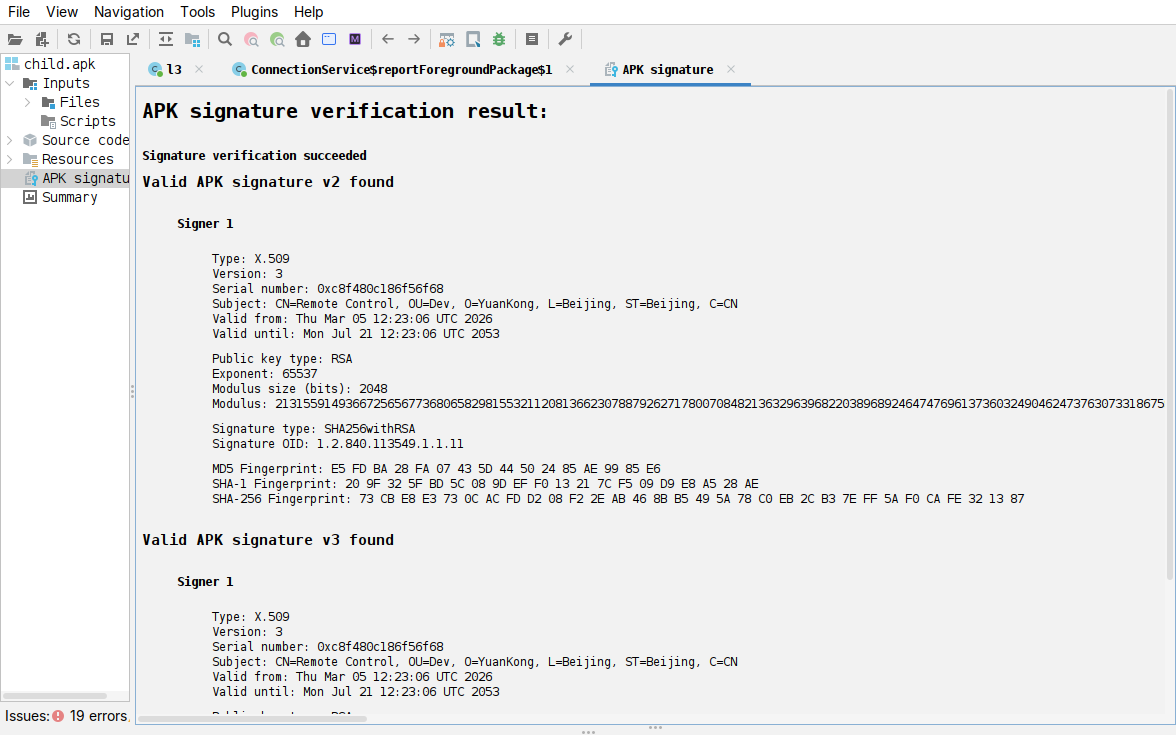Click the Issues 19 errors indicator
Viewport: 1176px width, 735px height.
pyautogui.click(x=67, y=716)
